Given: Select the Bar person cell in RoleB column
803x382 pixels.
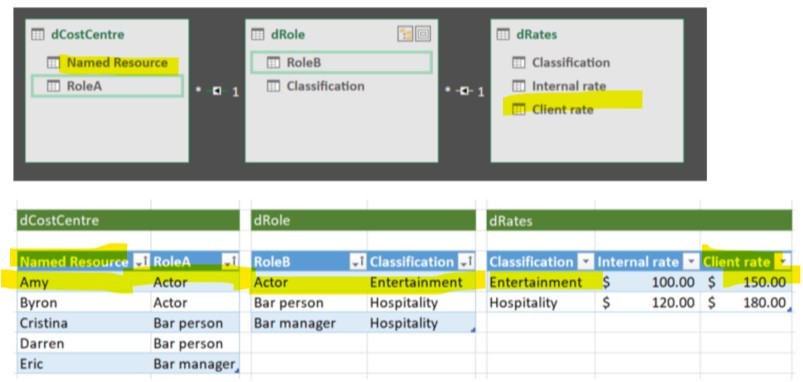Looking at the screenshot, I should [x=309, y=303].
